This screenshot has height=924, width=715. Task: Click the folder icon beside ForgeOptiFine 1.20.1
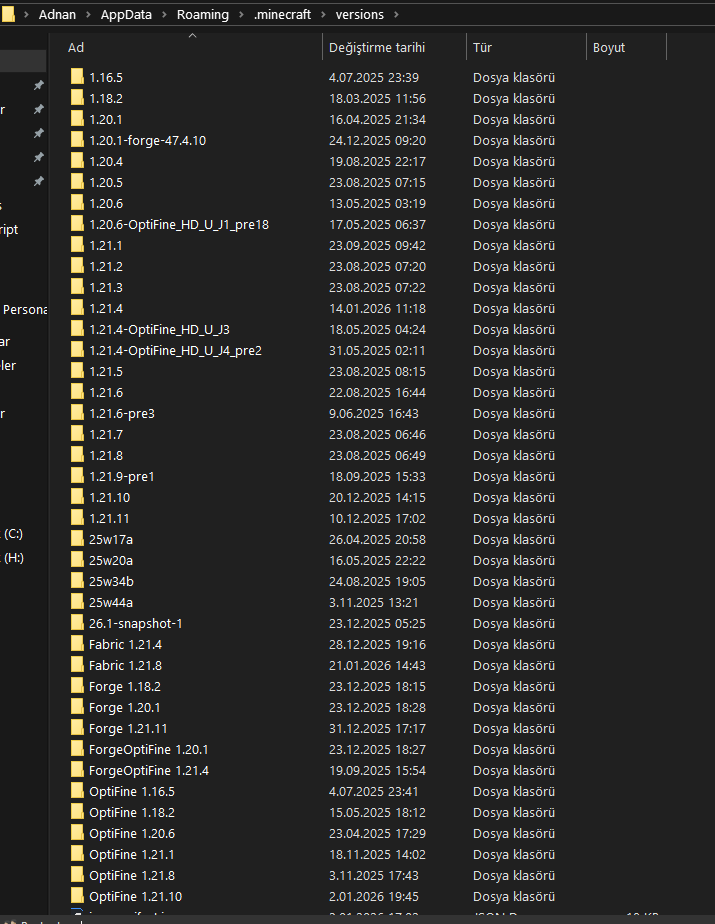click(x=77, y=750)
